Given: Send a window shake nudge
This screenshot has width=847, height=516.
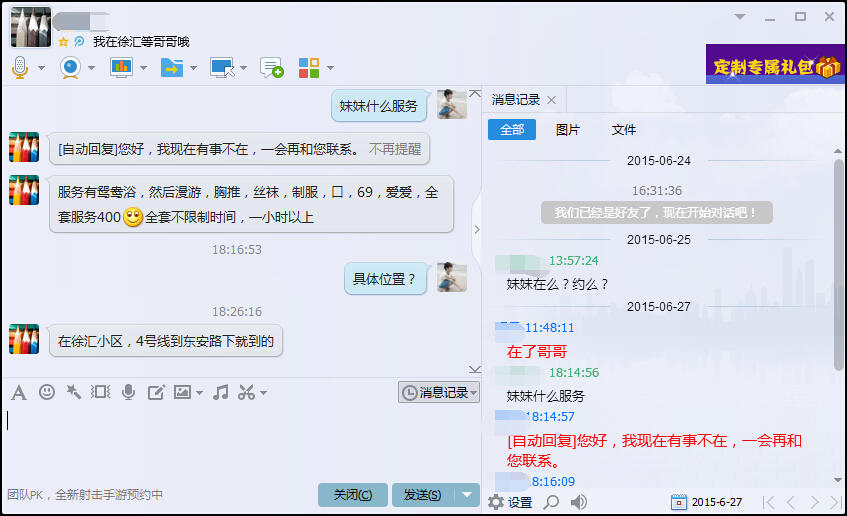Looking at the screenshot, I should [x=100, y=392].
